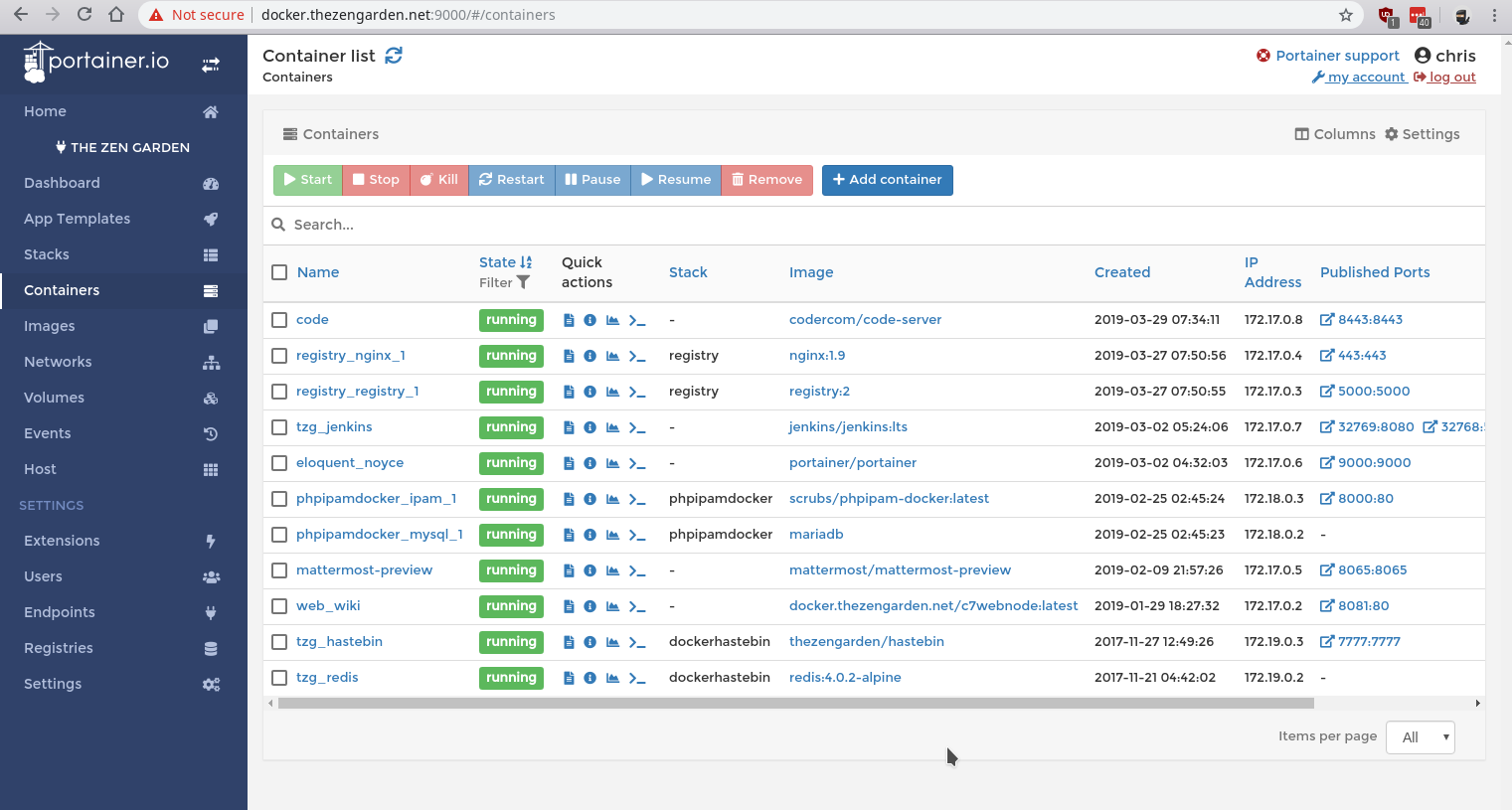Viewport: 1512px width, 810px height.
Task: Open inspect icon for mattermost-preview
Action: pos(589,570)
